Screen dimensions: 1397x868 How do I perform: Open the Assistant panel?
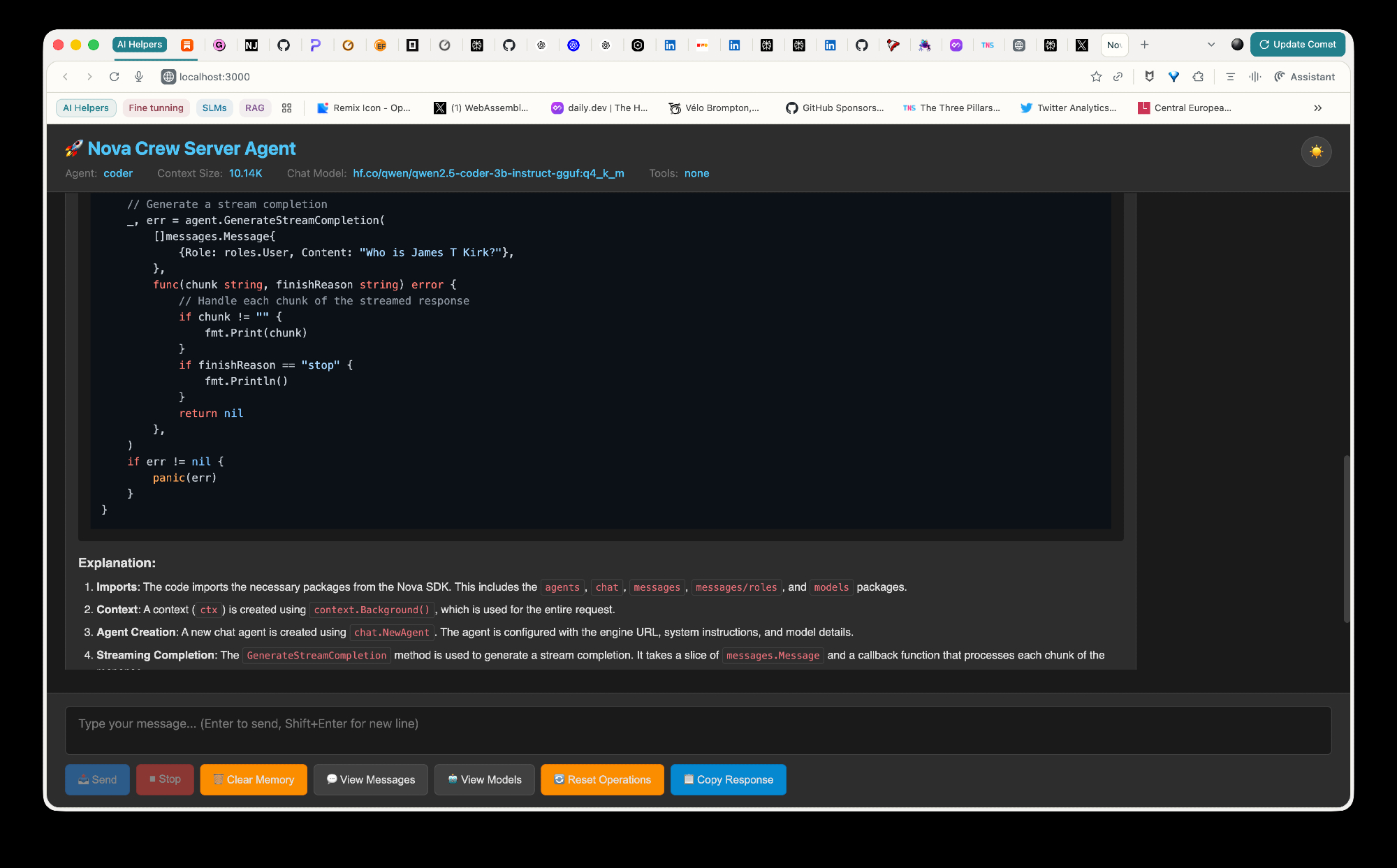pyautogui.click(x=1304, y=77)
